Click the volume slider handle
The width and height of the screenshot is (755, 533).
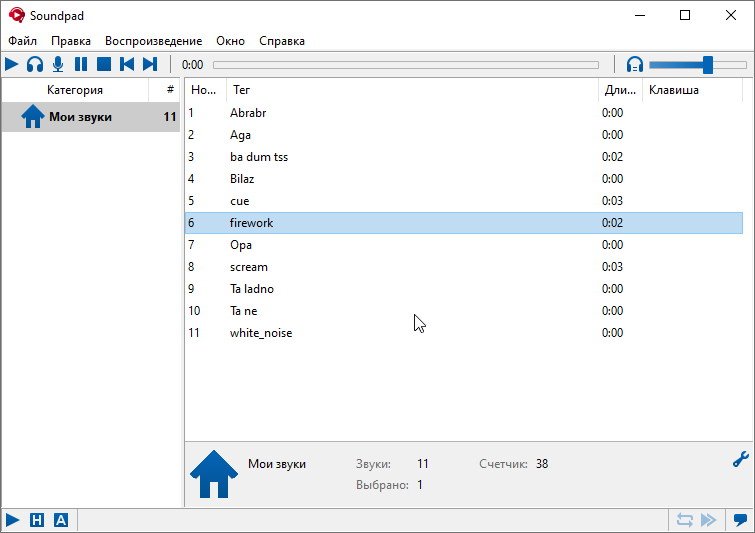click(707, 65)
